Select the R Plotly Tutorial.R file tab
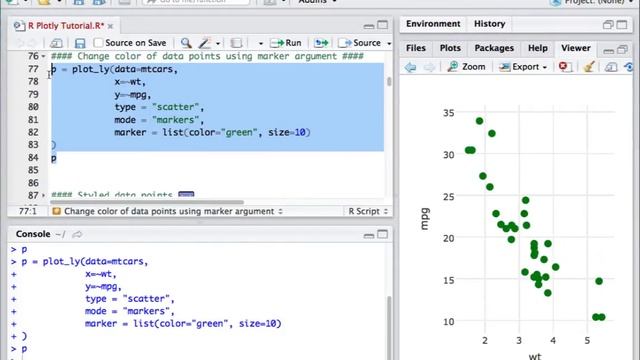Image resolution: width=640 pixels, height=360 pixels. click(x=65, y=26)
